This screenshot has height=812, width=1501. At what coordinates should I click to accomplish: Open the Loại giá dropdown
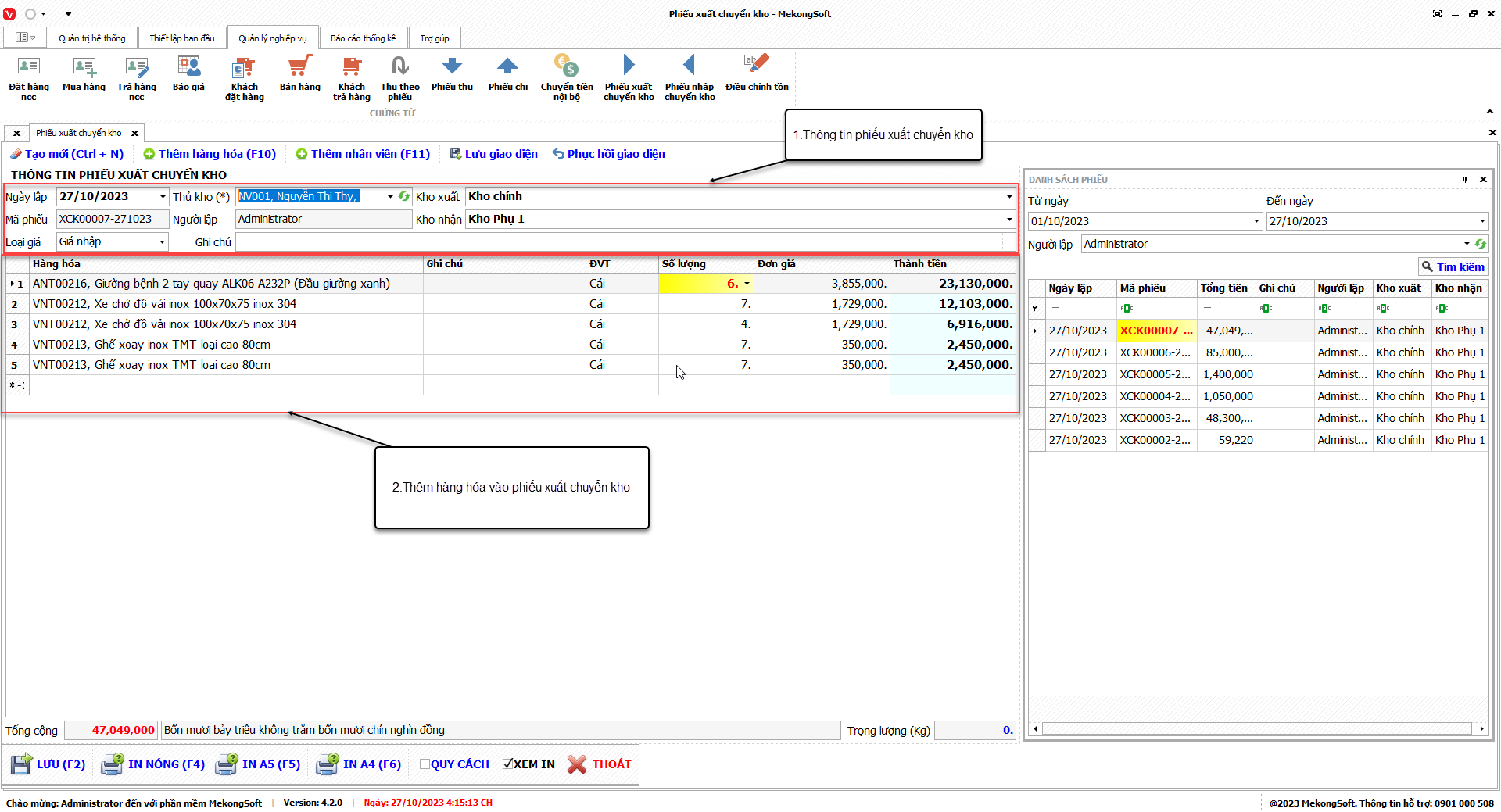[x=162, y=242]
